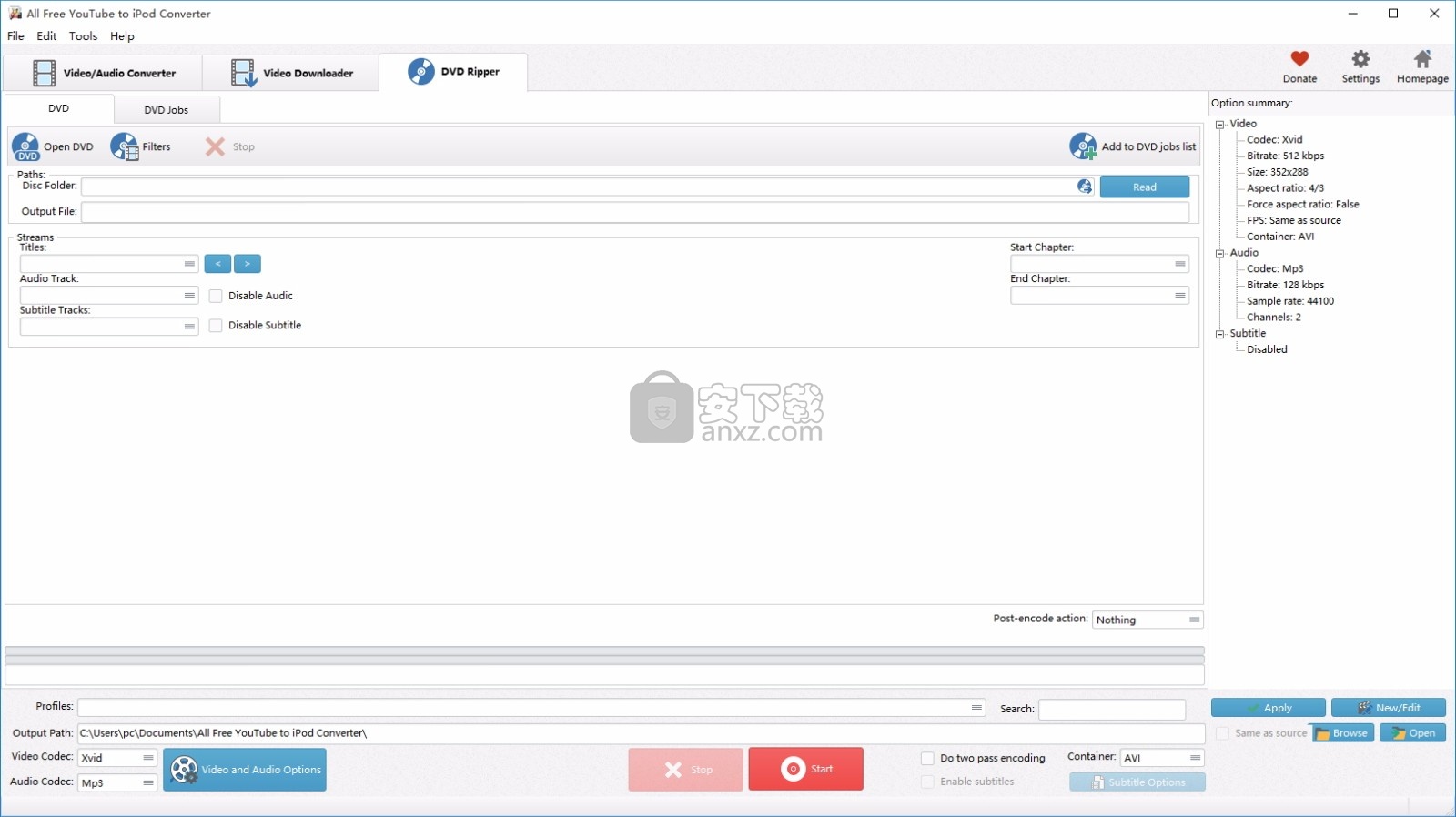Toggle Do two pass encoding
This screenshot has width=1456, height=817.
click(927, 758)
